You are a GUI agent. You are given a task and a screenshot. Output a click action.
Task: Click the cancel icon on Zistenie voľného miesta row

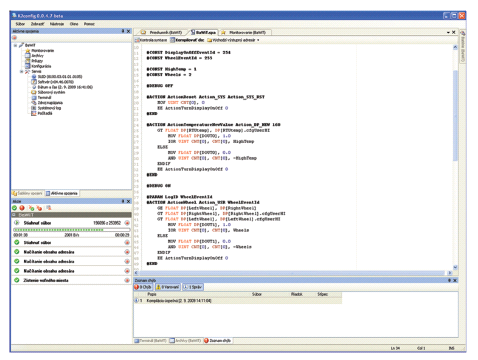point(127,280)
